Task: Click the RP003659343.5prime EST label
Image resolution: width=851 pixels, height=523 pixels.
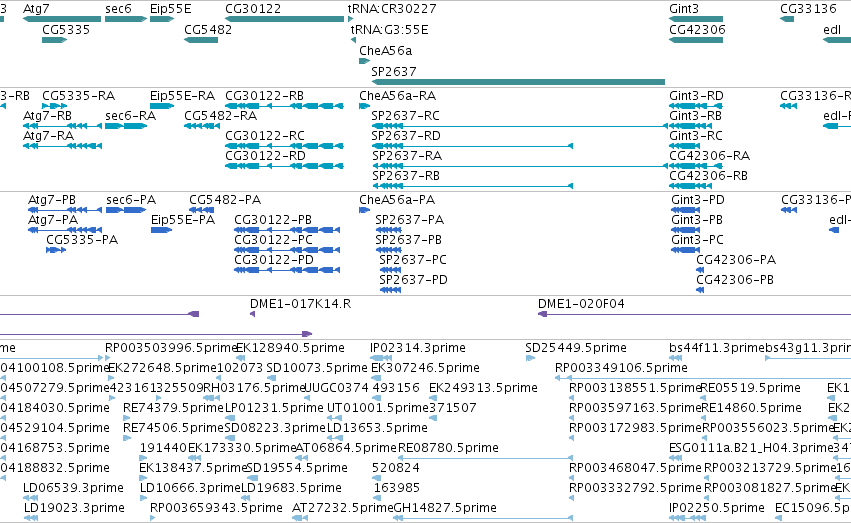Action: (217, 508)
